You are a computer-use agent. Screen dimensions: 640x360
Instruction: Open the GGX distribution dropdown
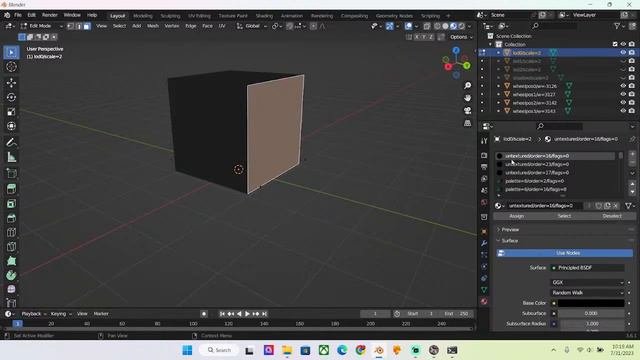[588, 282]
